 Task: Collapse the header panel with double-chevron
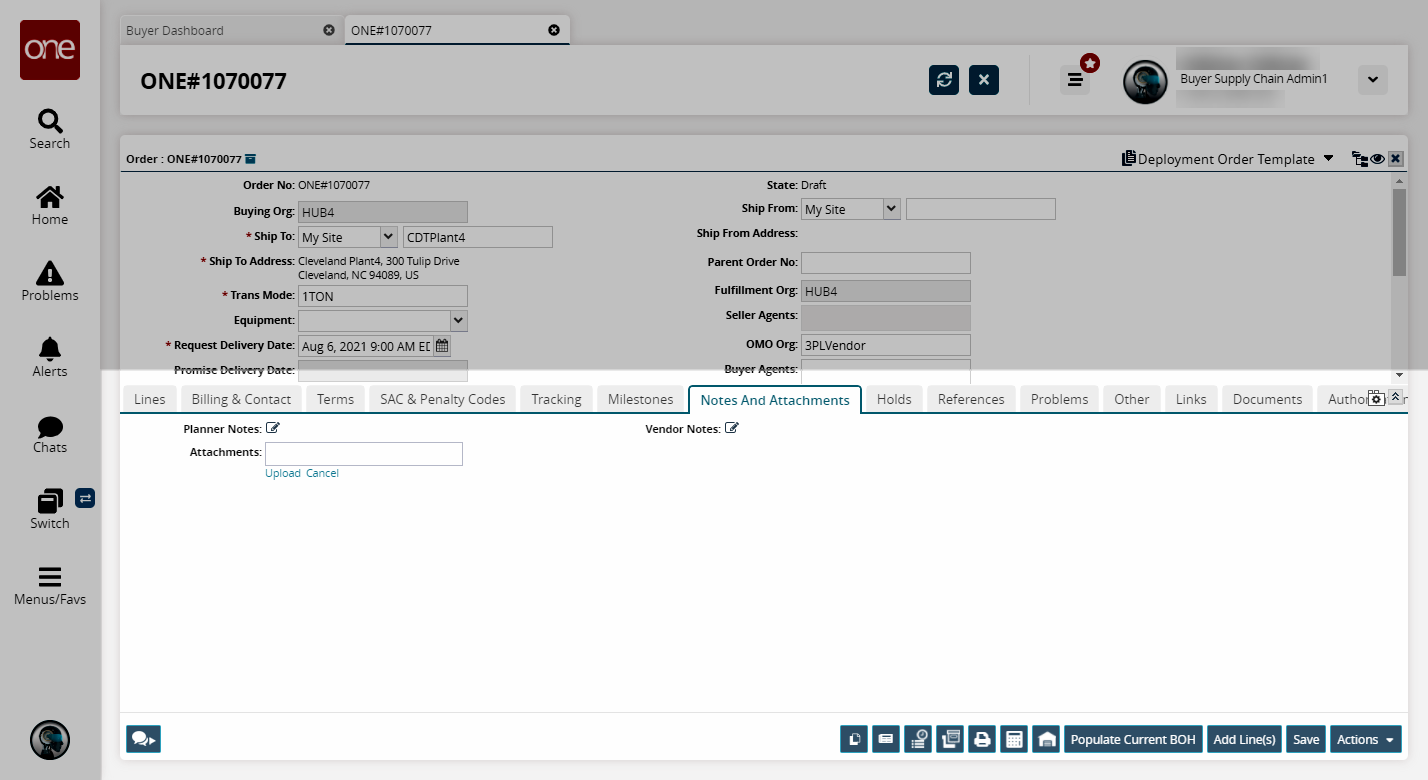1396,396
